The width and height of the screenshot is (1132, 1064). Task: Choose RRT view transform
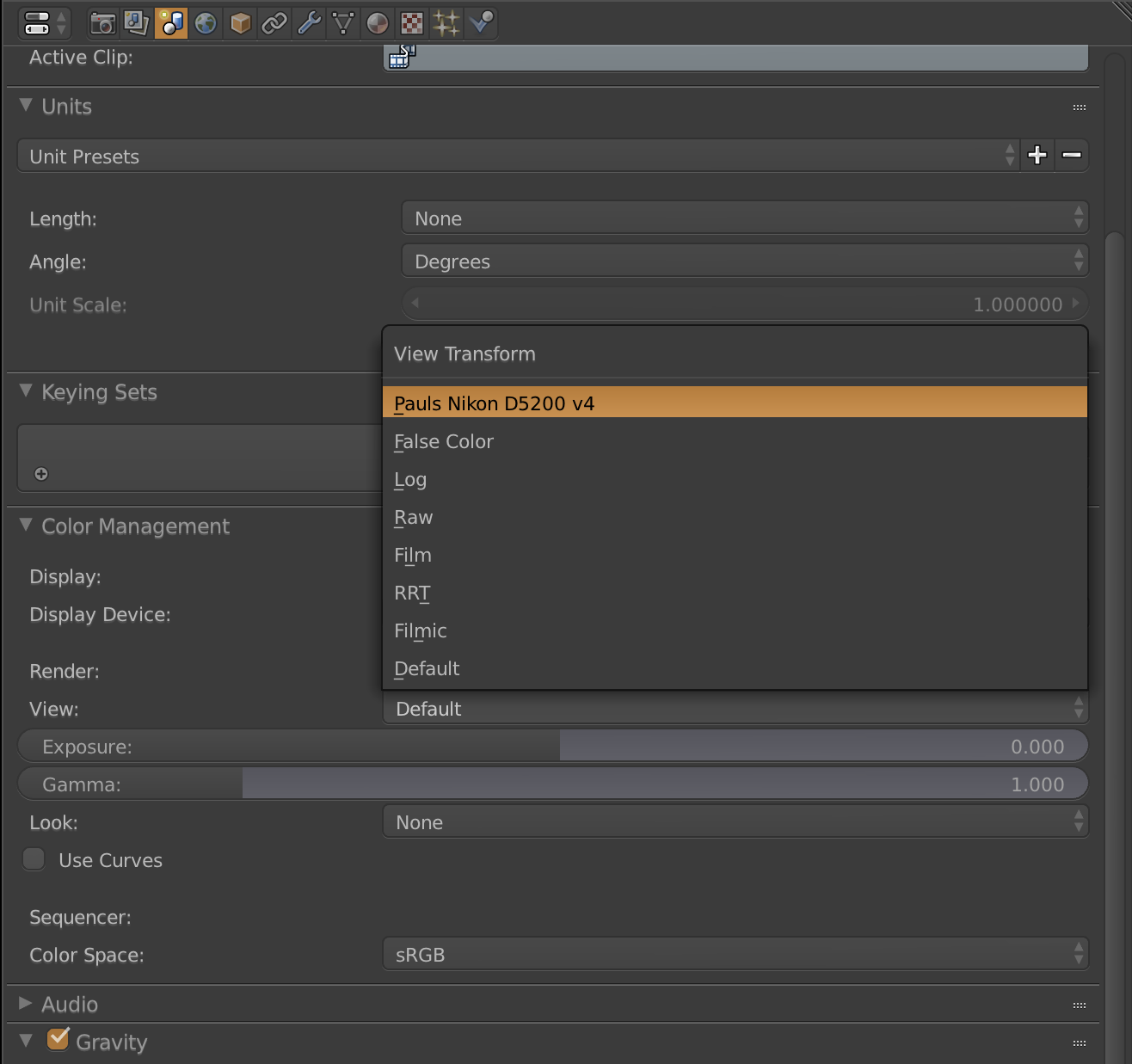tap(735, 593)
